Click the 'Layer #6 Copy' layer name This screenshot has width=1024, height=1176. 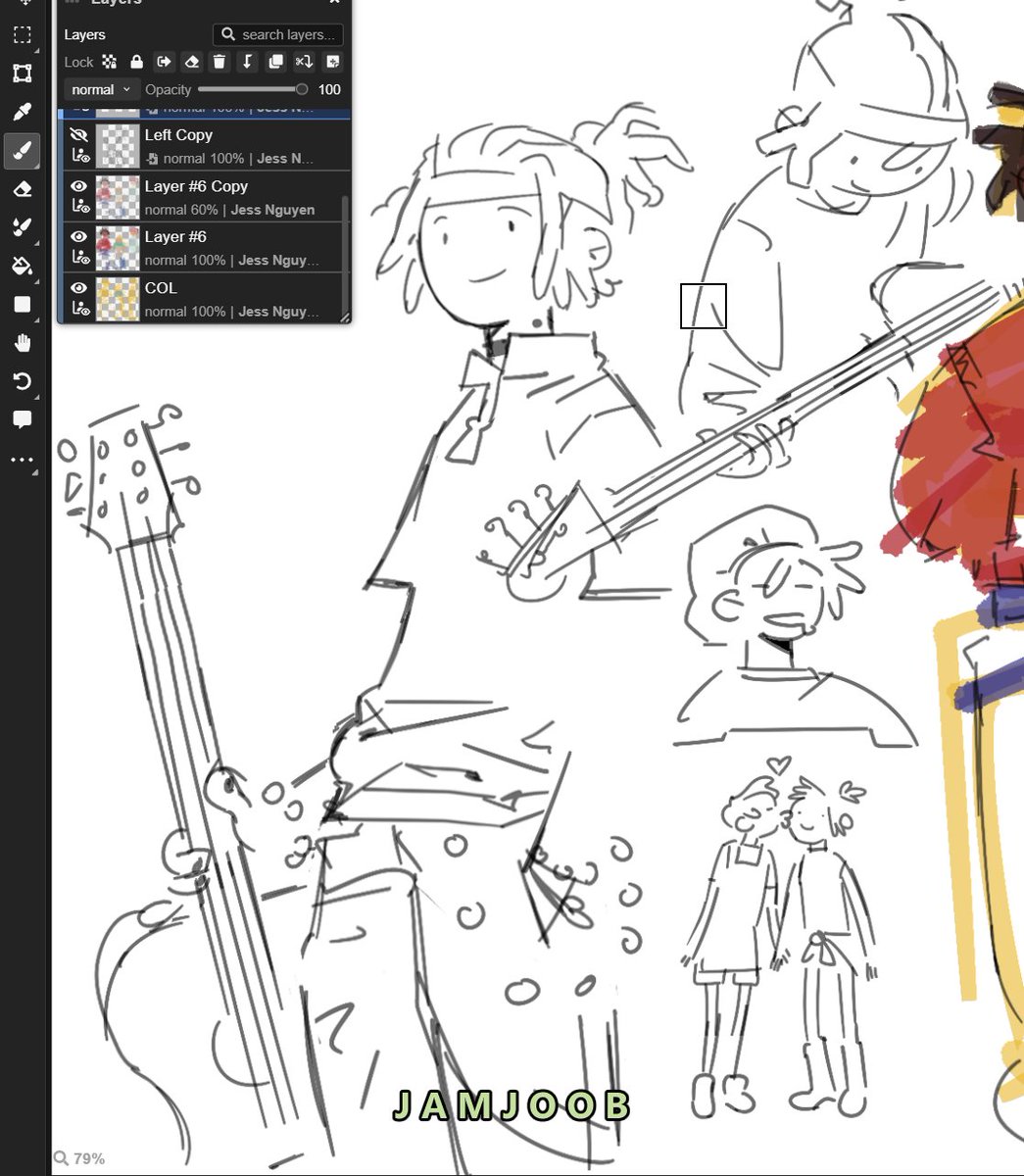pyautogui.click(x=196, y=186)
